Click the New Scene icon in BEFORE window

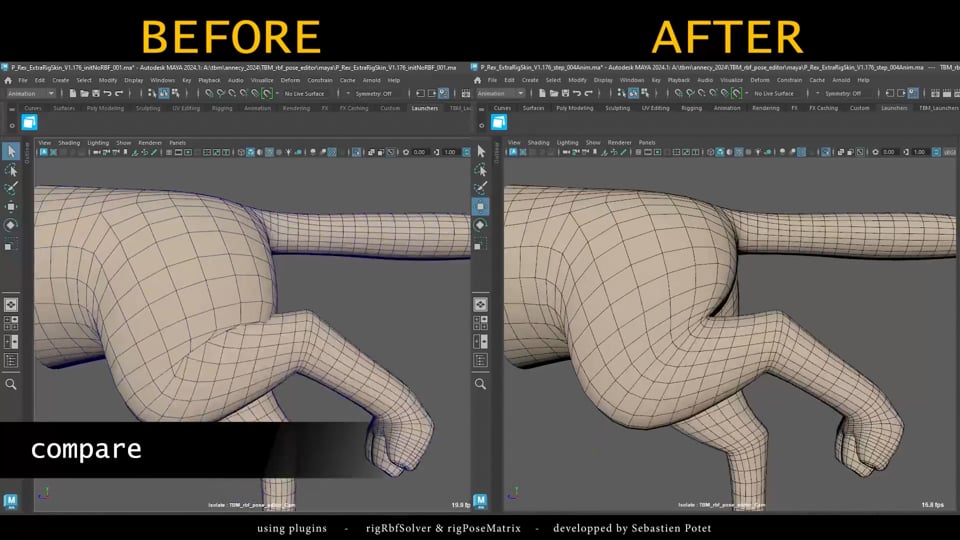[x=72, y=94]
